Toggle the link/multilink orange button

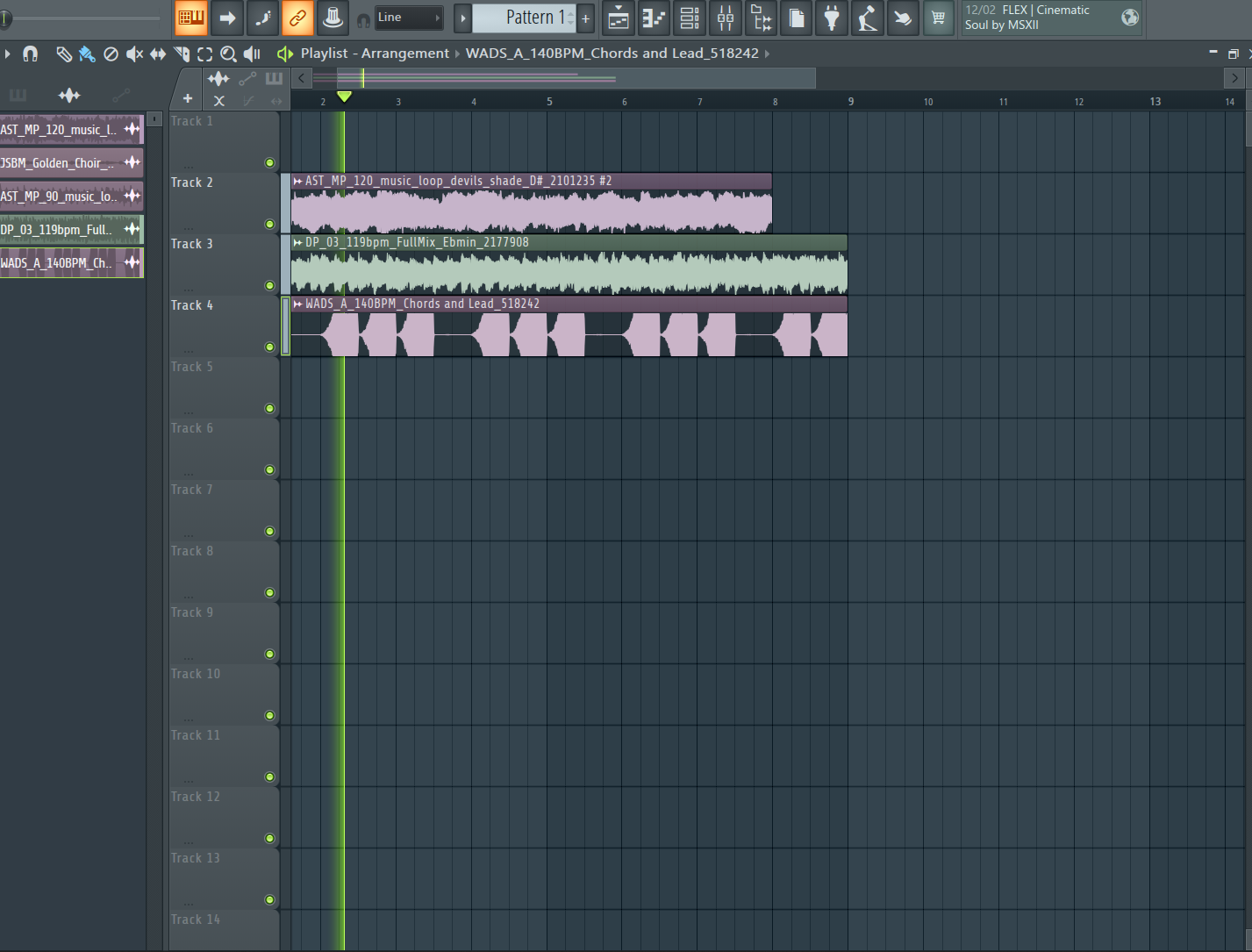(297, 18)
